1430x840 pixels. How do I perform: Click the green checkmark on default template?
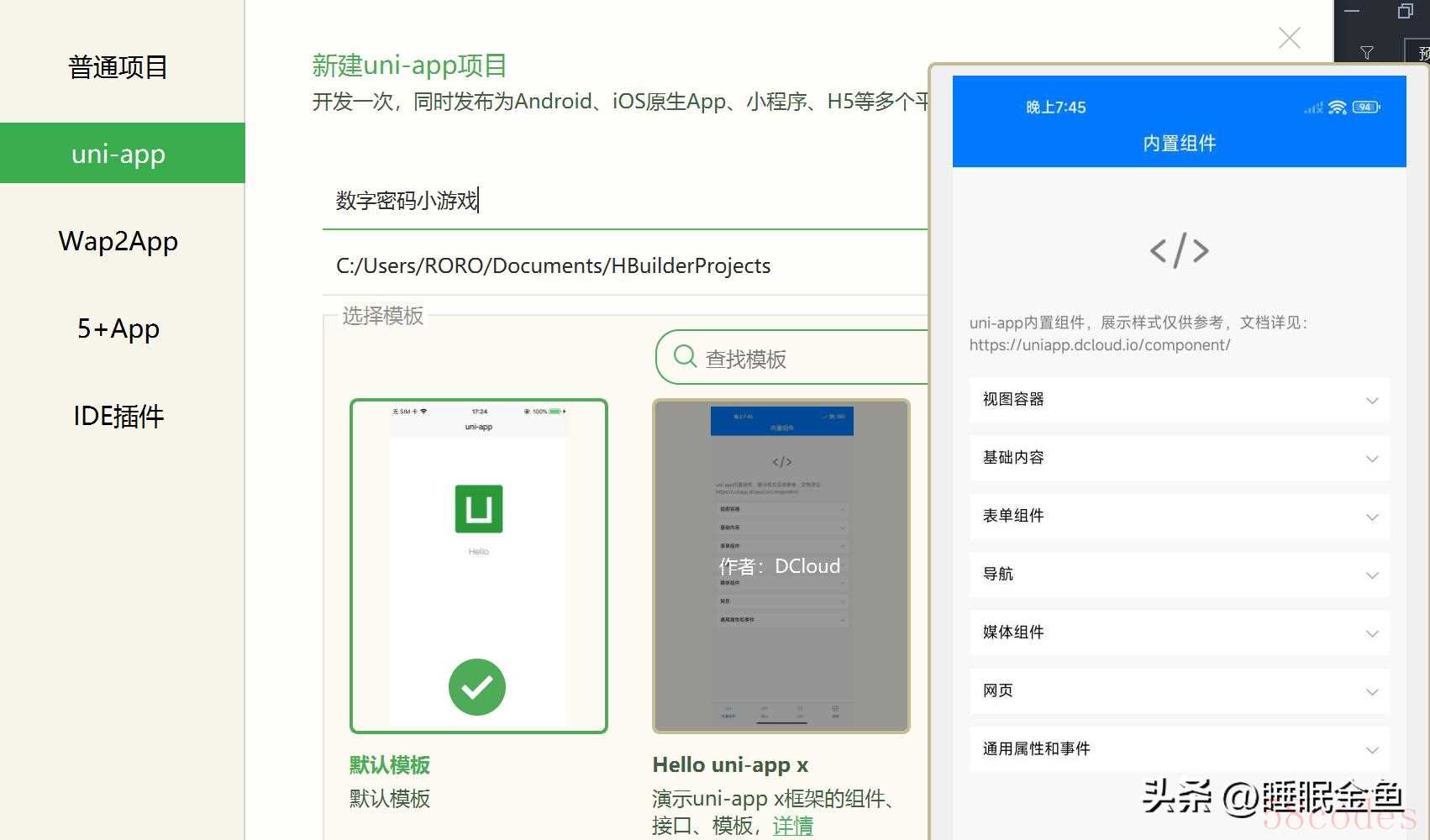[477, 687]
